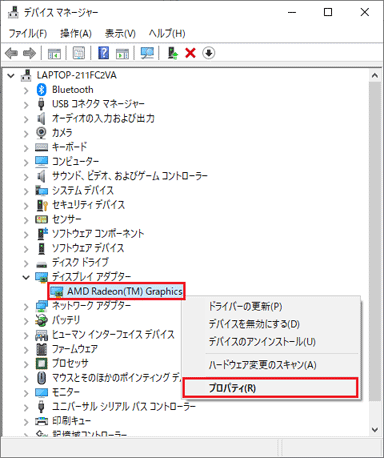Click the back arrow toolbar icon

coord(11,53)
